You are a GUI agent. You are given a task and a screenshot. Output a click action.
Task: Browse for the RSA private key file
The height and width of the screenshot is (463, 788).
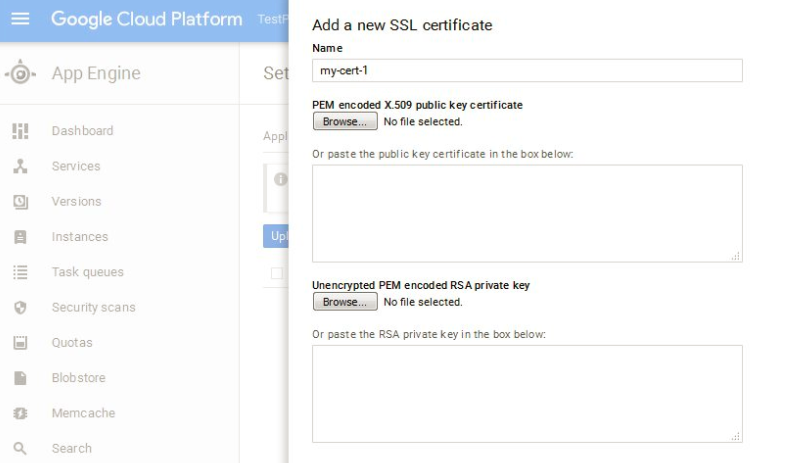pyautogui.click(x=345, y=302)
